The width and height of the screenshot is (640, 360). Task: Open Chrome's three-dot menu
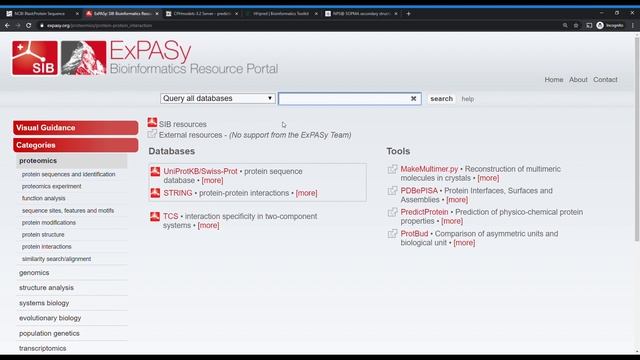[633, 25]
